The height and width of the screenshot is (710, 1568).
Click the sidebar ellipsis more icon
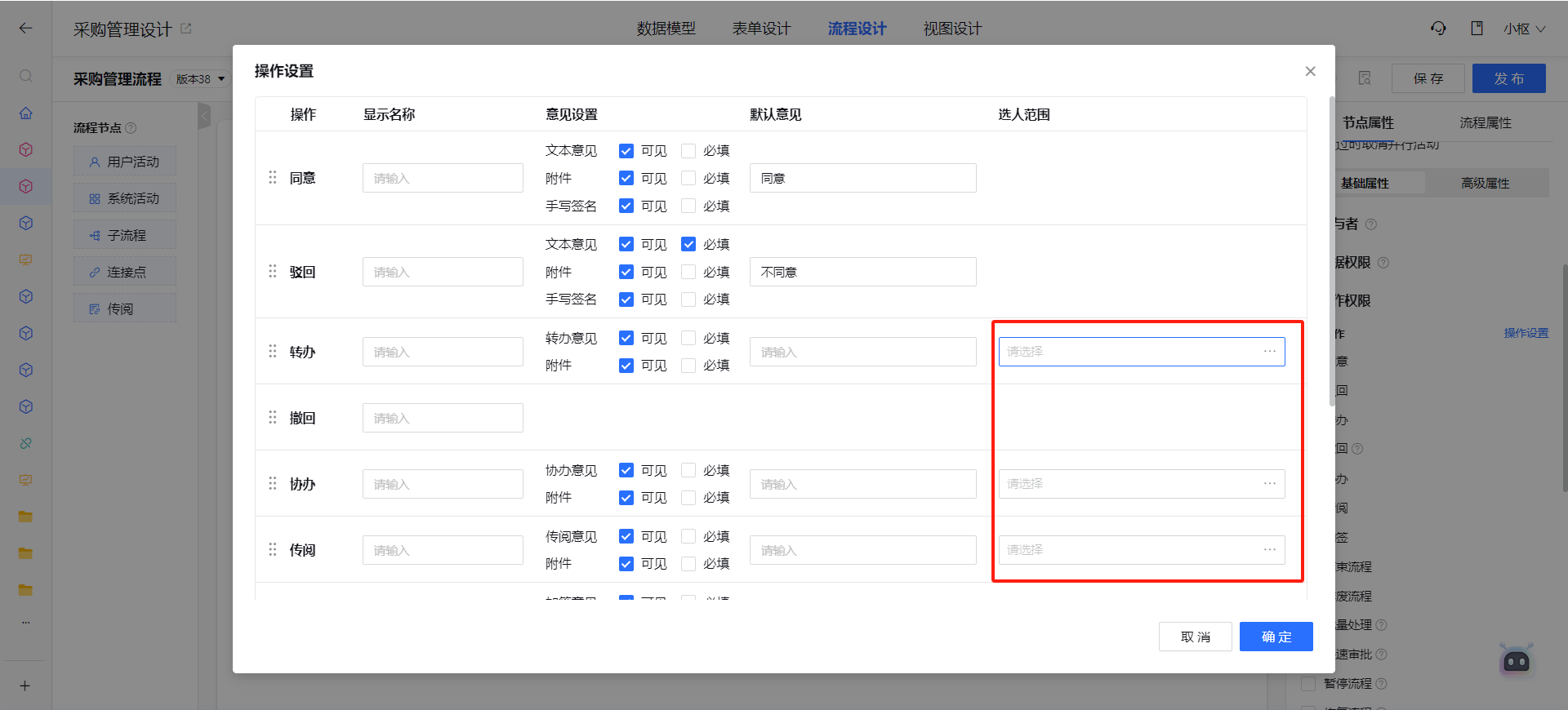(26, 622)
